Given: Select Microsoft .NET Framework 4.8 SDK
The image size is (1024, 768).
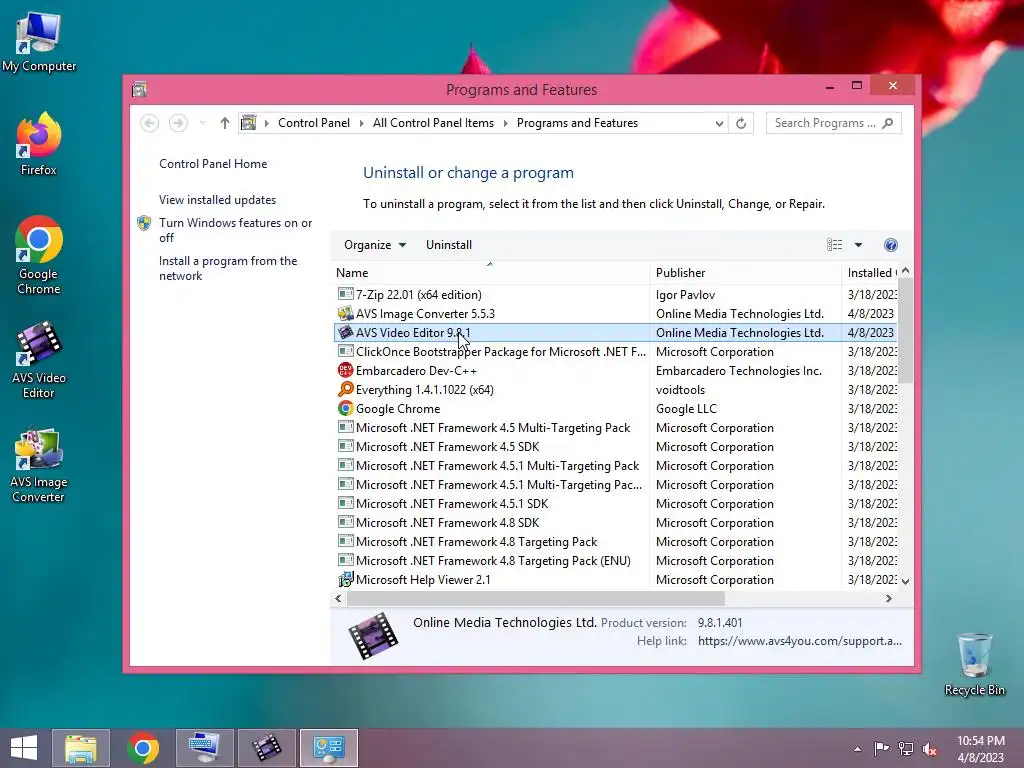Looking at the screenshot, I should click(615, 522).
